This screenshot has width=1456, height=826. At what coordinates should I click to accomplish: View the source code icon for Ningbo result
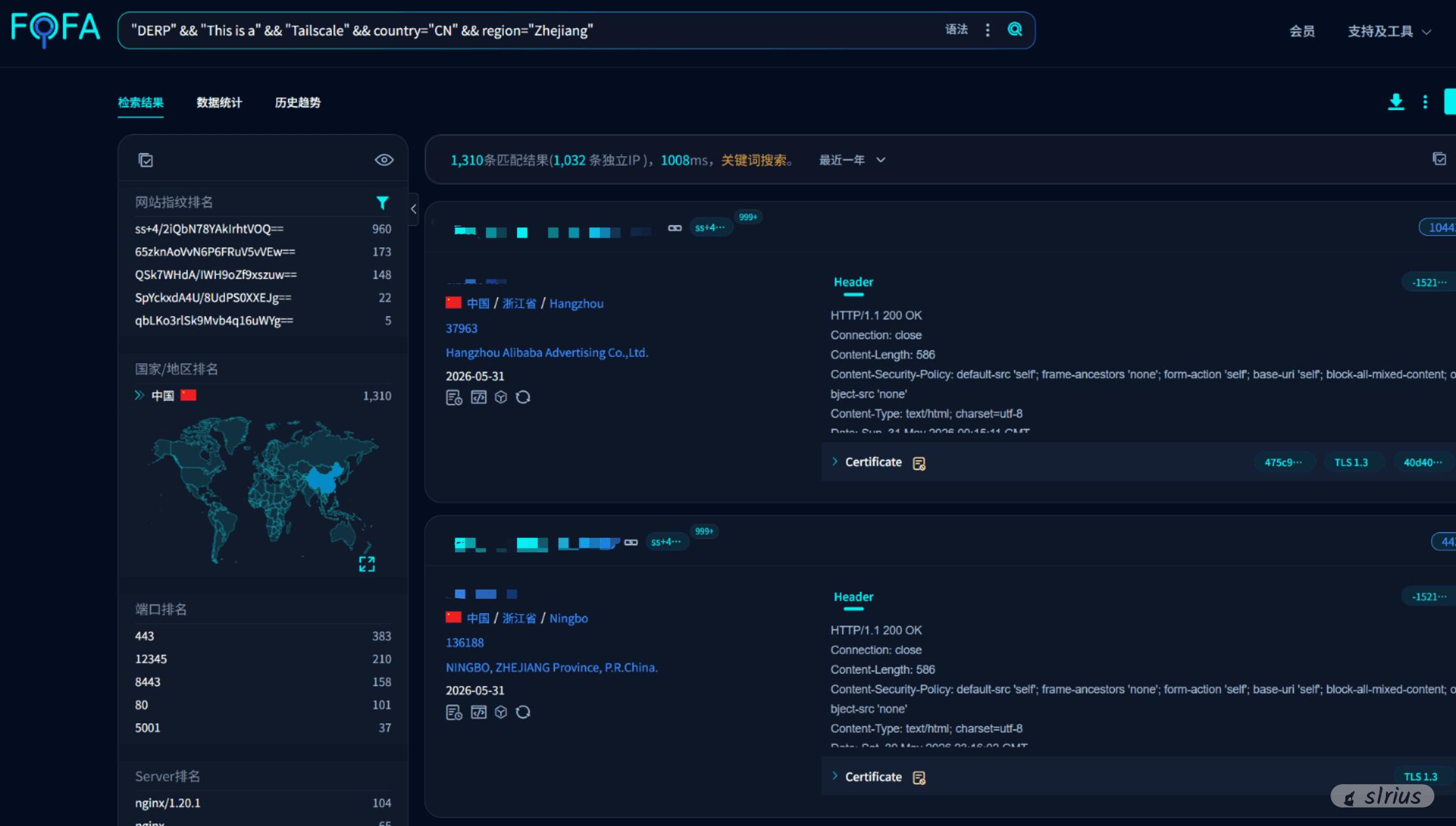[479, 711]
